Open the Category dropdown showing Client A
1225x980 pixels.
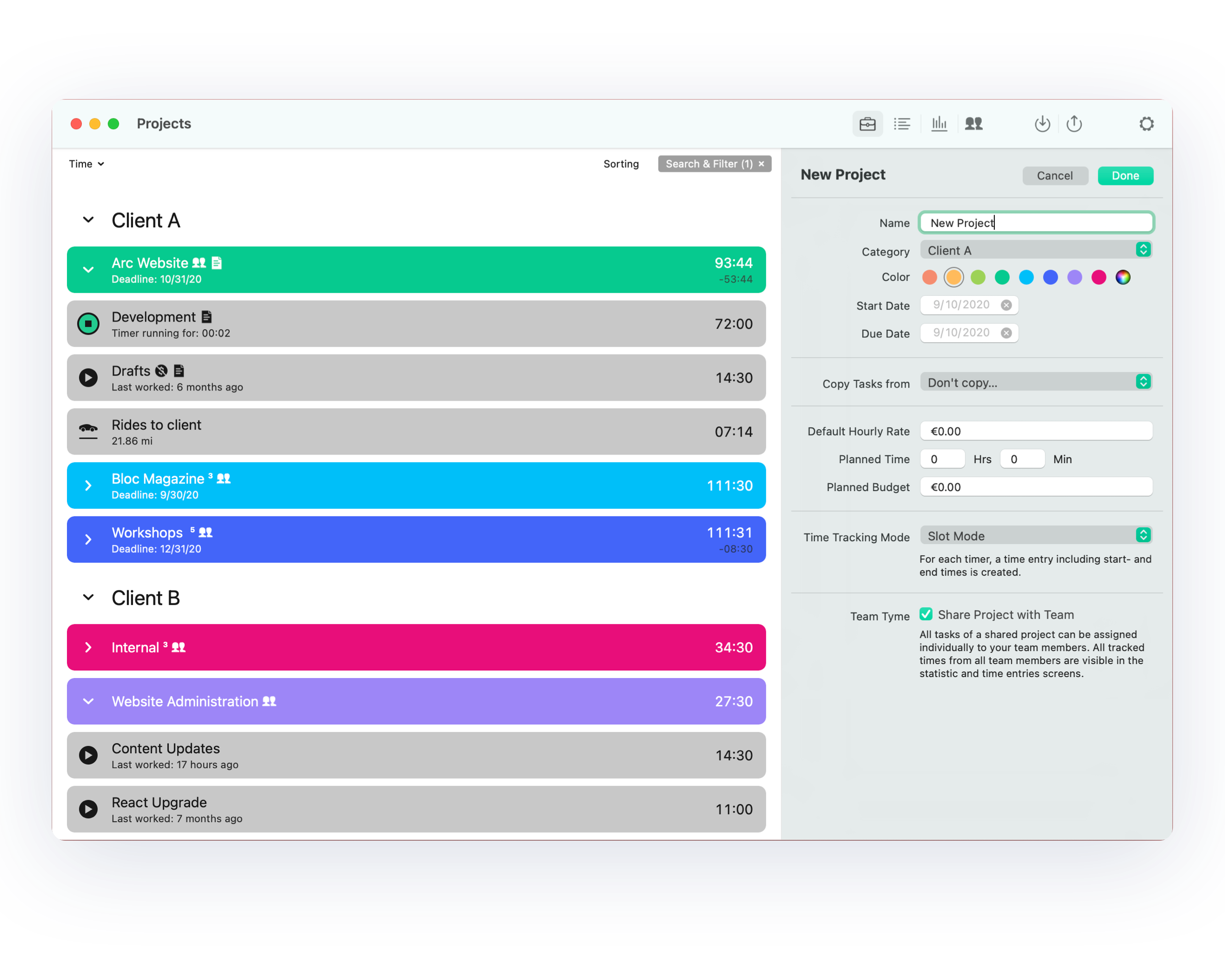tap(1036, 250)
